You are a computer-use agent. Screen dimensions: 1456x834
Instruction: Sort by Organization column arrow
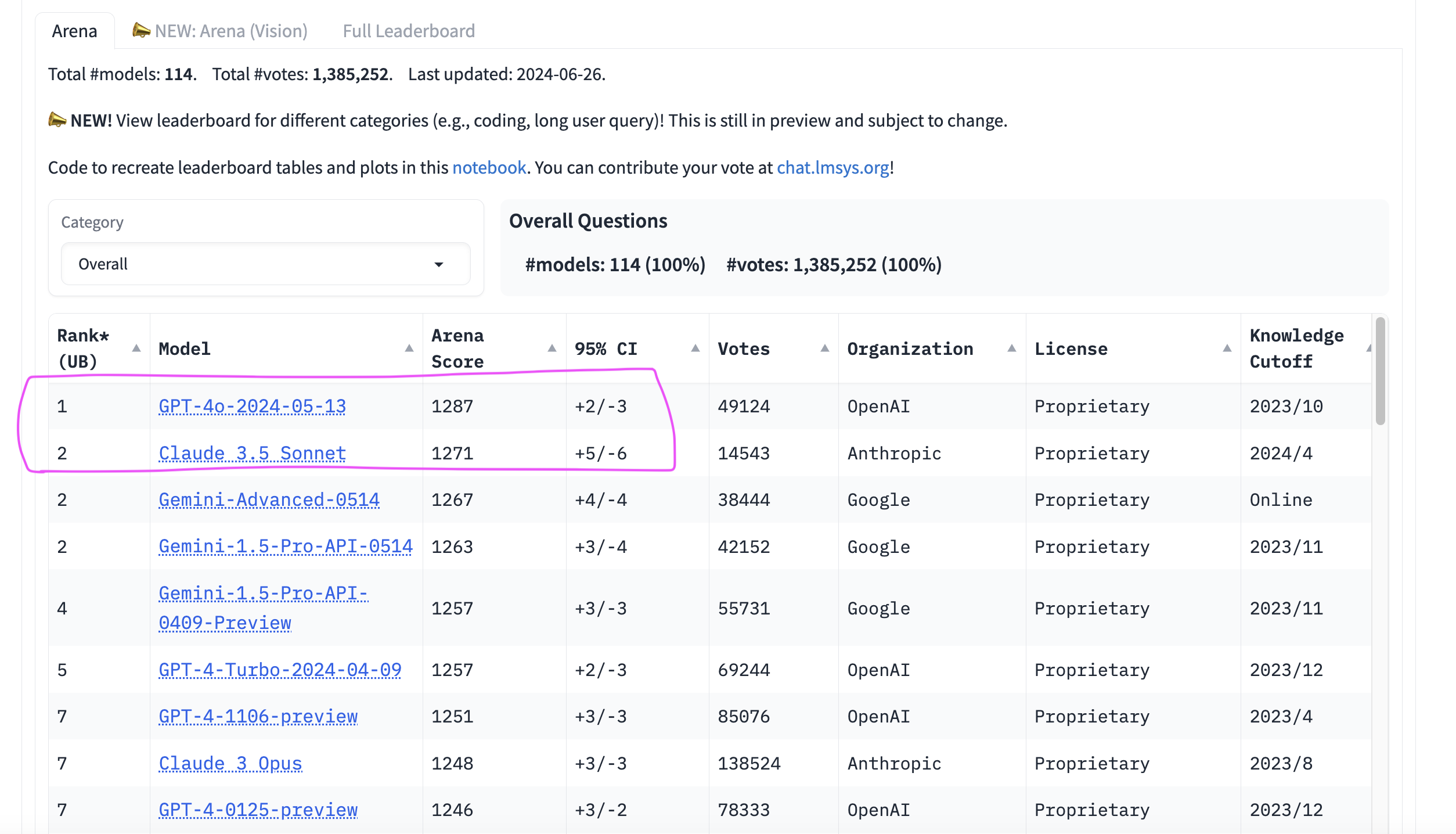pos(1012,348)
